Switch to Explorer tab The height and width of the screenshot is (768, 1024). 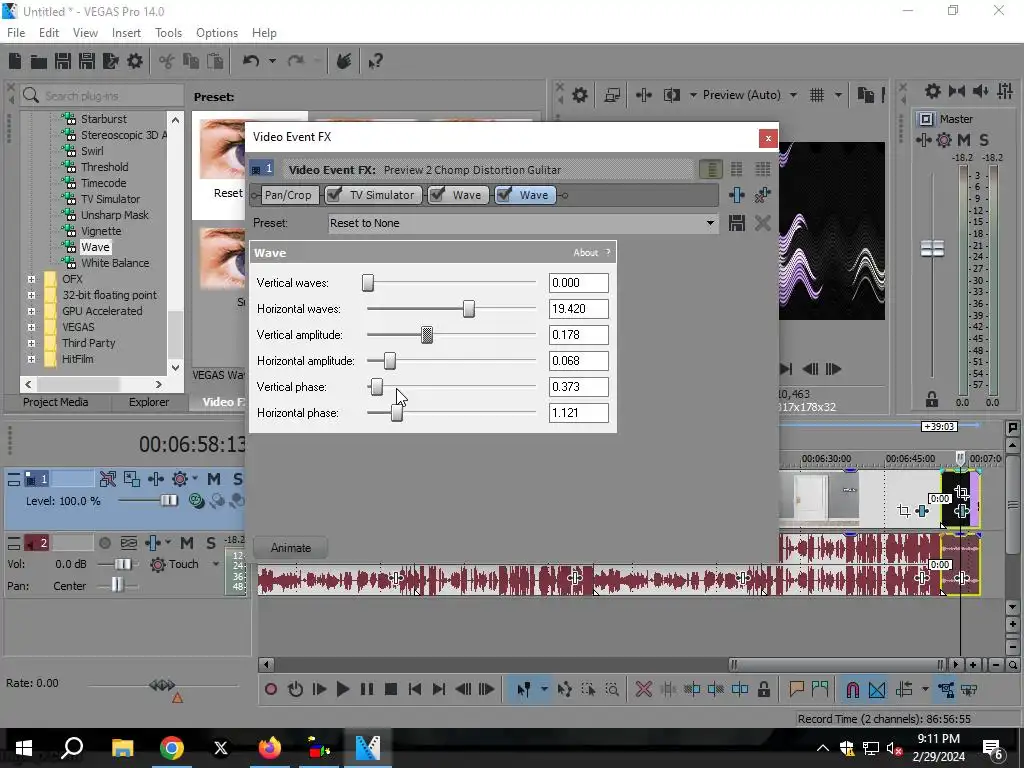[149, 402]
